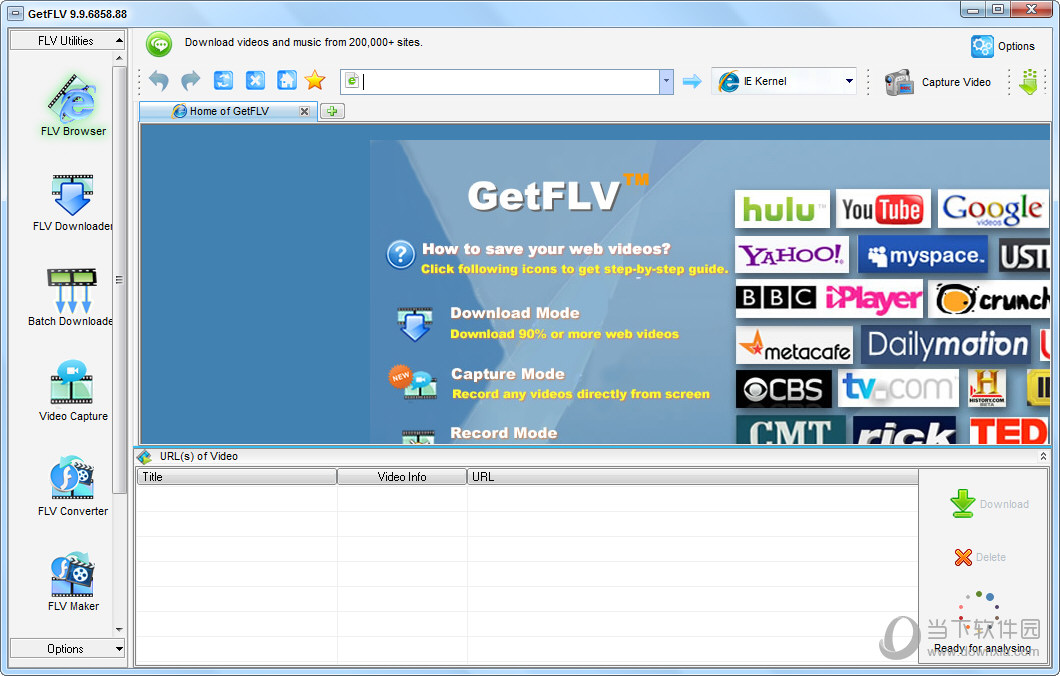The image size is (1060, 676).
Task: Open the Video Capture tool
Action: (x=73, y=391)
